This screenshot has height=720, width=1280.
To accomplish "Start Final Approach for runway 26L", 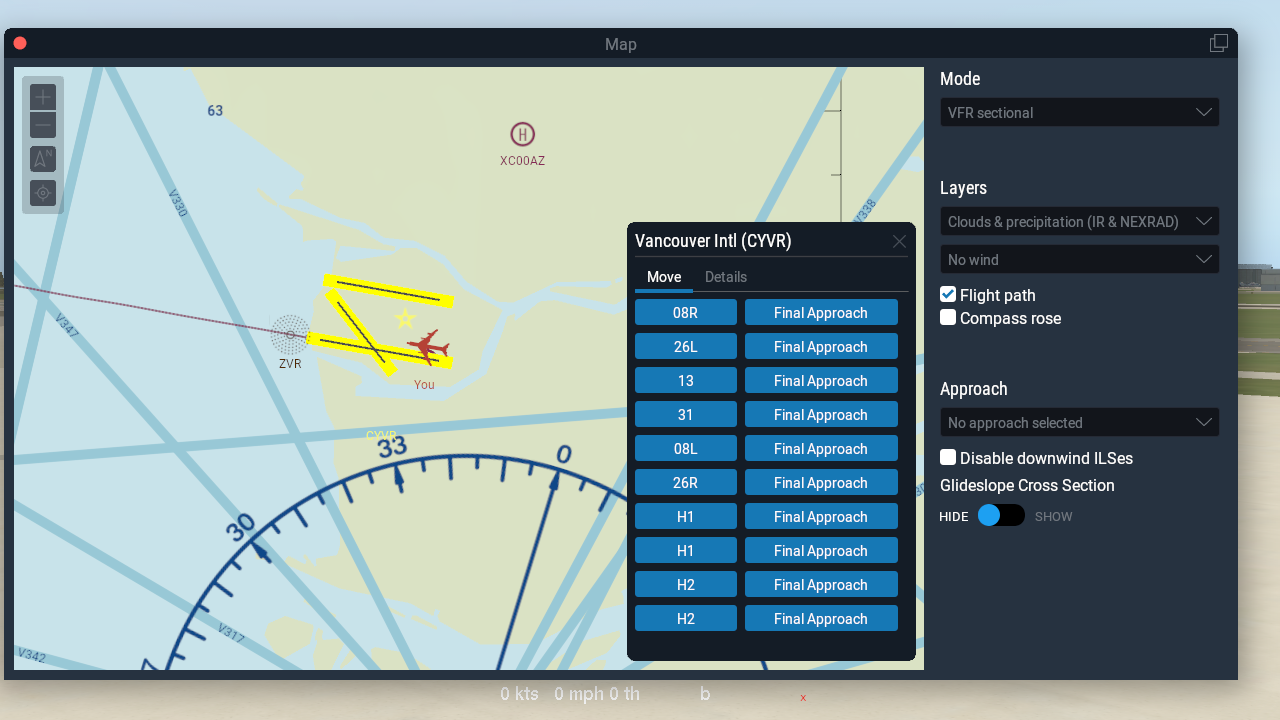I will click(821, 346).
